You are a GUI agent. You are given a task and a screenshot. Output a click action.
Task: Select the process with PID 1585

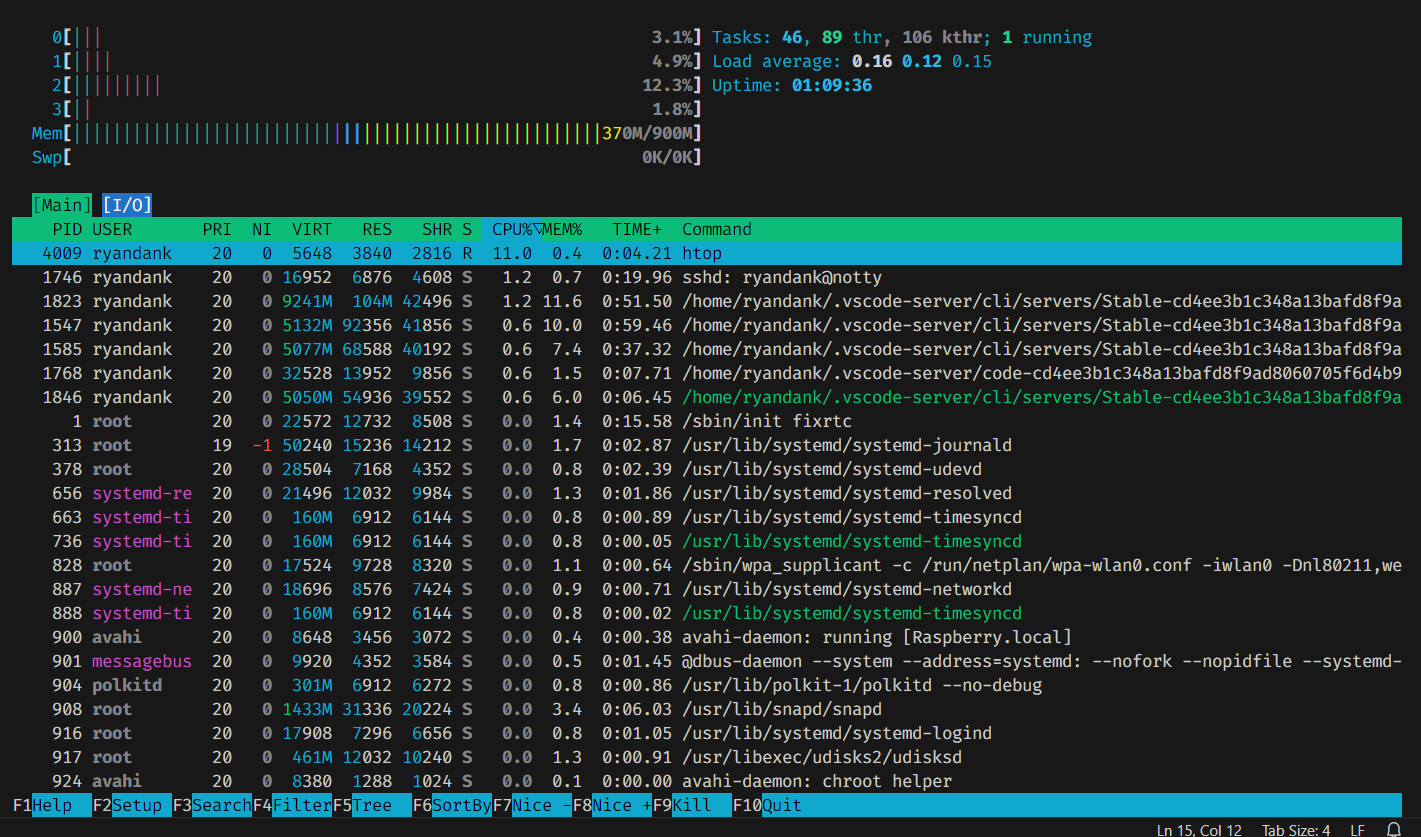point(707,349)
